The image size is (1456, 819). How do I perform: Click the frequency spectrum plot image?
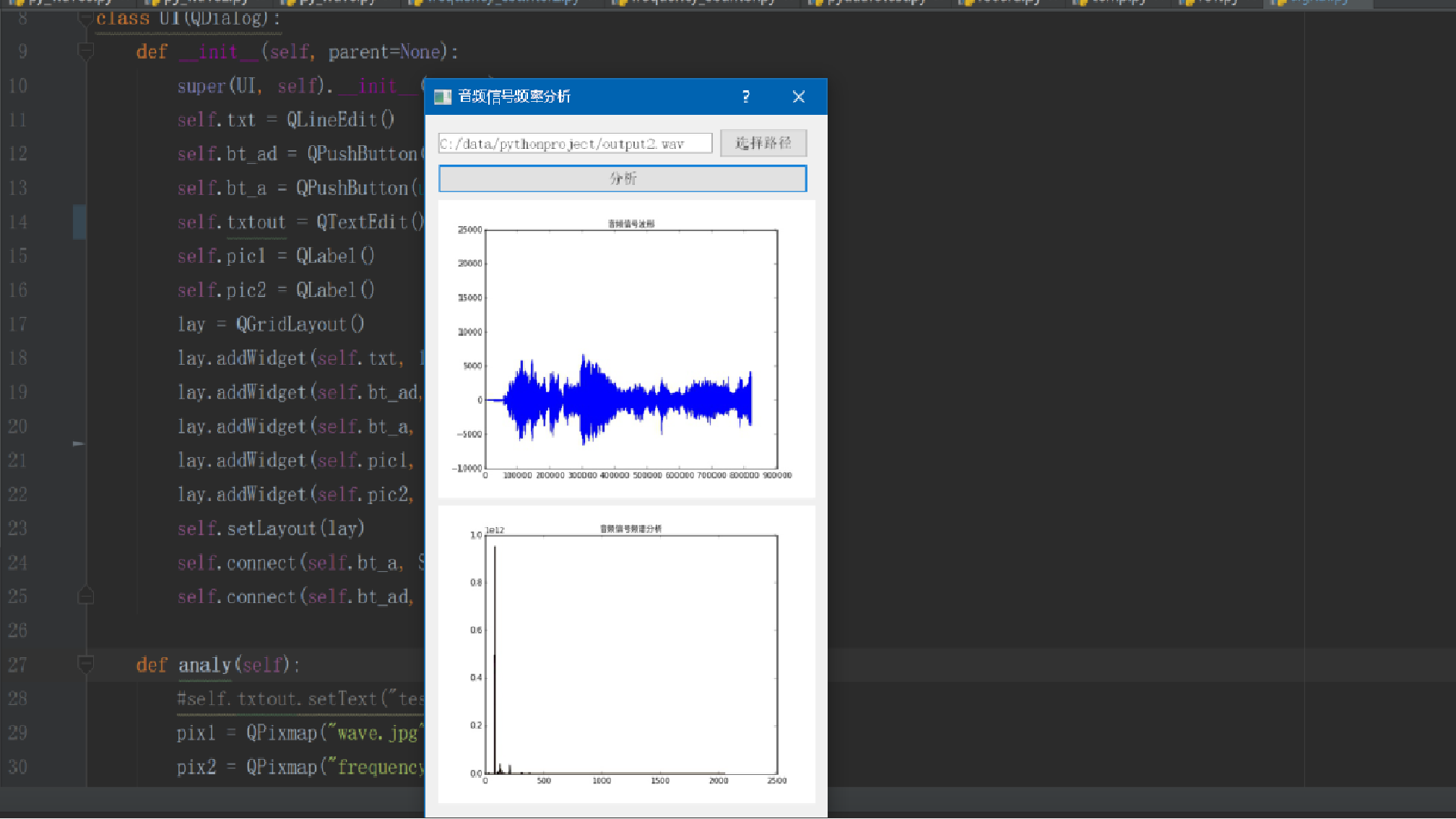pyautogui.click(x=627, y=654)
